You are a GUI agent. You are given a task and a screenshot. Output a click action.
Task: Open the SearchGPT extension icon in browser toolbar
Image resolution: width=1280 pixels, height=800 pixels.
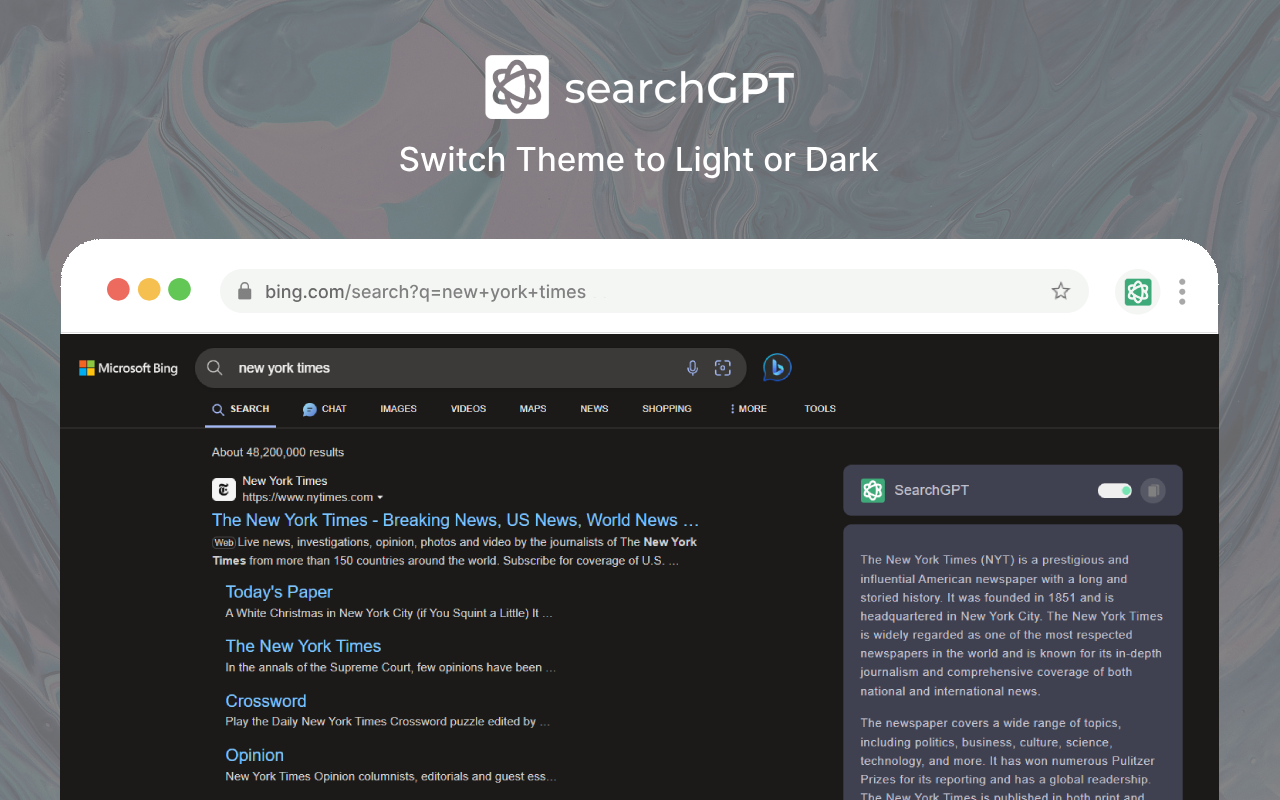tap(1138, 292)
